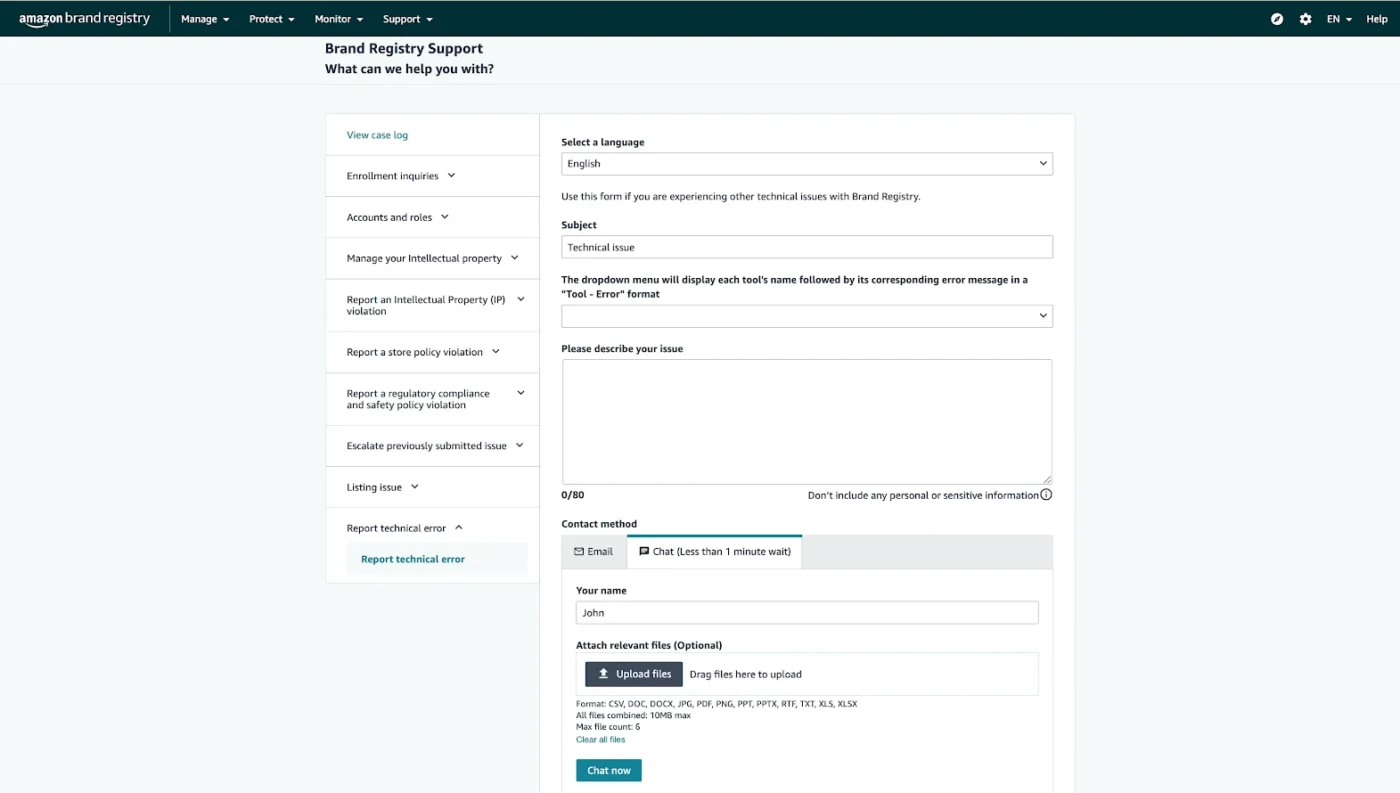1400x793 pixels.
Task: Open the Select a language dropdown
Action: pos(806,164)
